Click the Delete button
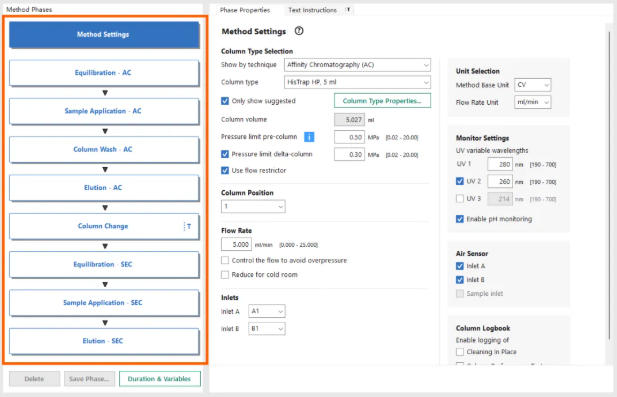The height and width of the screenshot is (397, 617). [34, 379]
